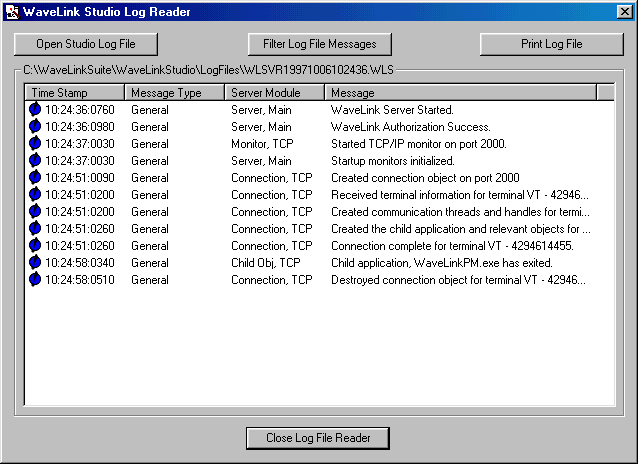Close the Log File Reader
The width and height of the screenshot is (638, 464).
click(x=318, y=438)
